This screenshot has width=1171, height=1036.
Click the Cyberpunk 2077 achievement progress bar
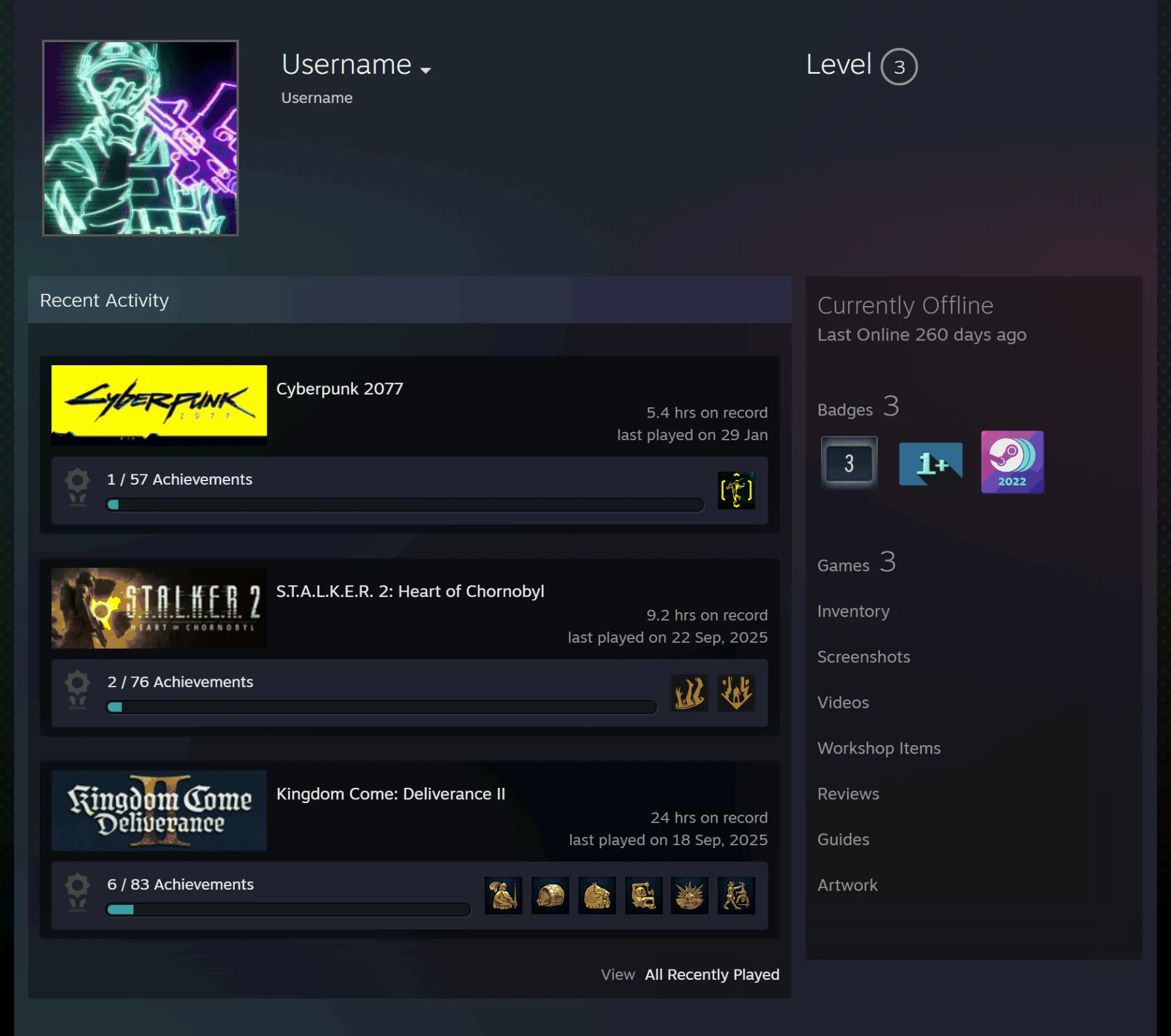tap(405, 504)
